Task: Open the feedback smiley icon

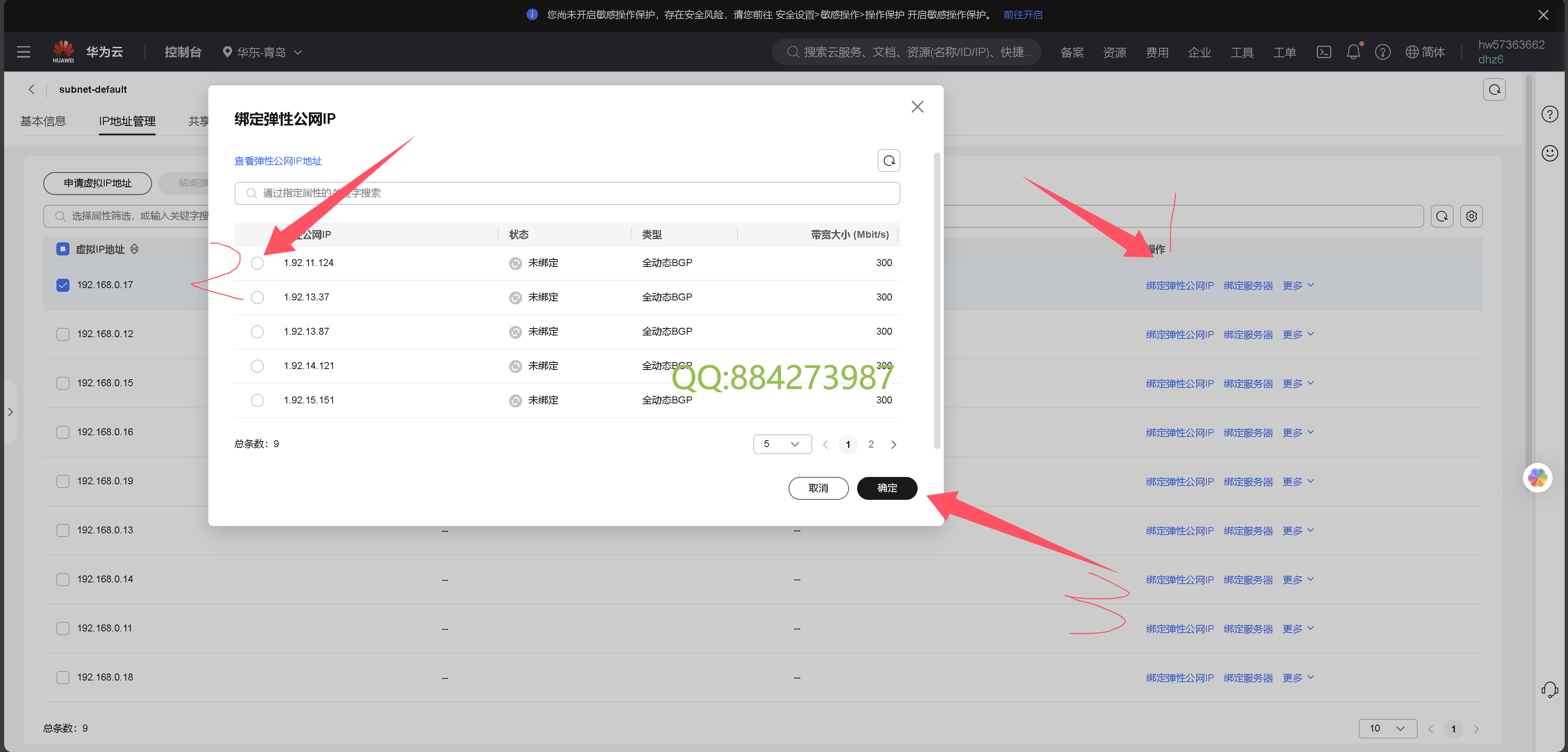Action: (x=1550, y=153)
